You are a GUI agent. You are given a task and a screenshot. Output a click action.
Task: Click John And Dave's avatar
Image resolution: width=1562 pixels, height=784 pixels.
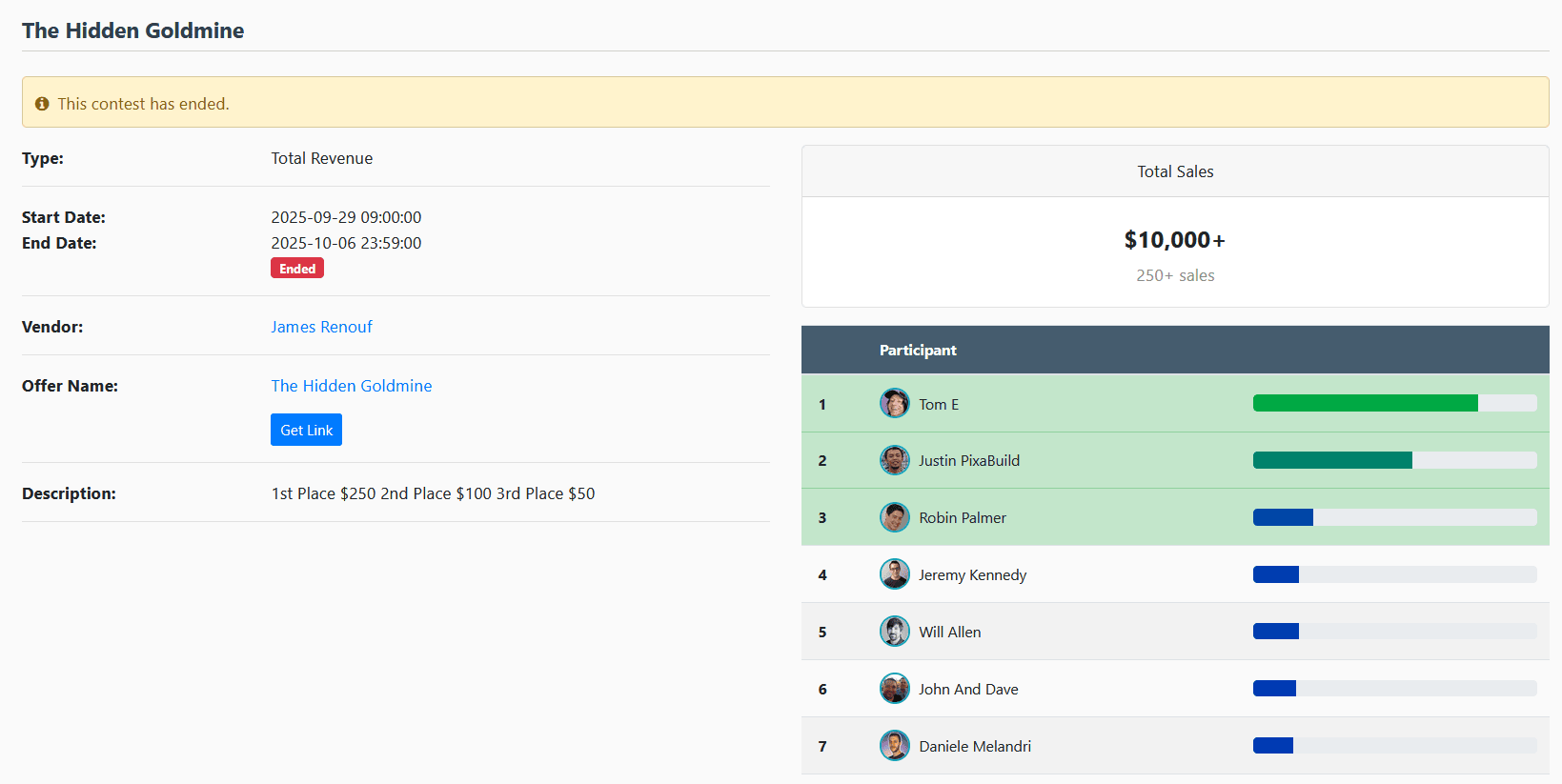[x=894, y=689]
